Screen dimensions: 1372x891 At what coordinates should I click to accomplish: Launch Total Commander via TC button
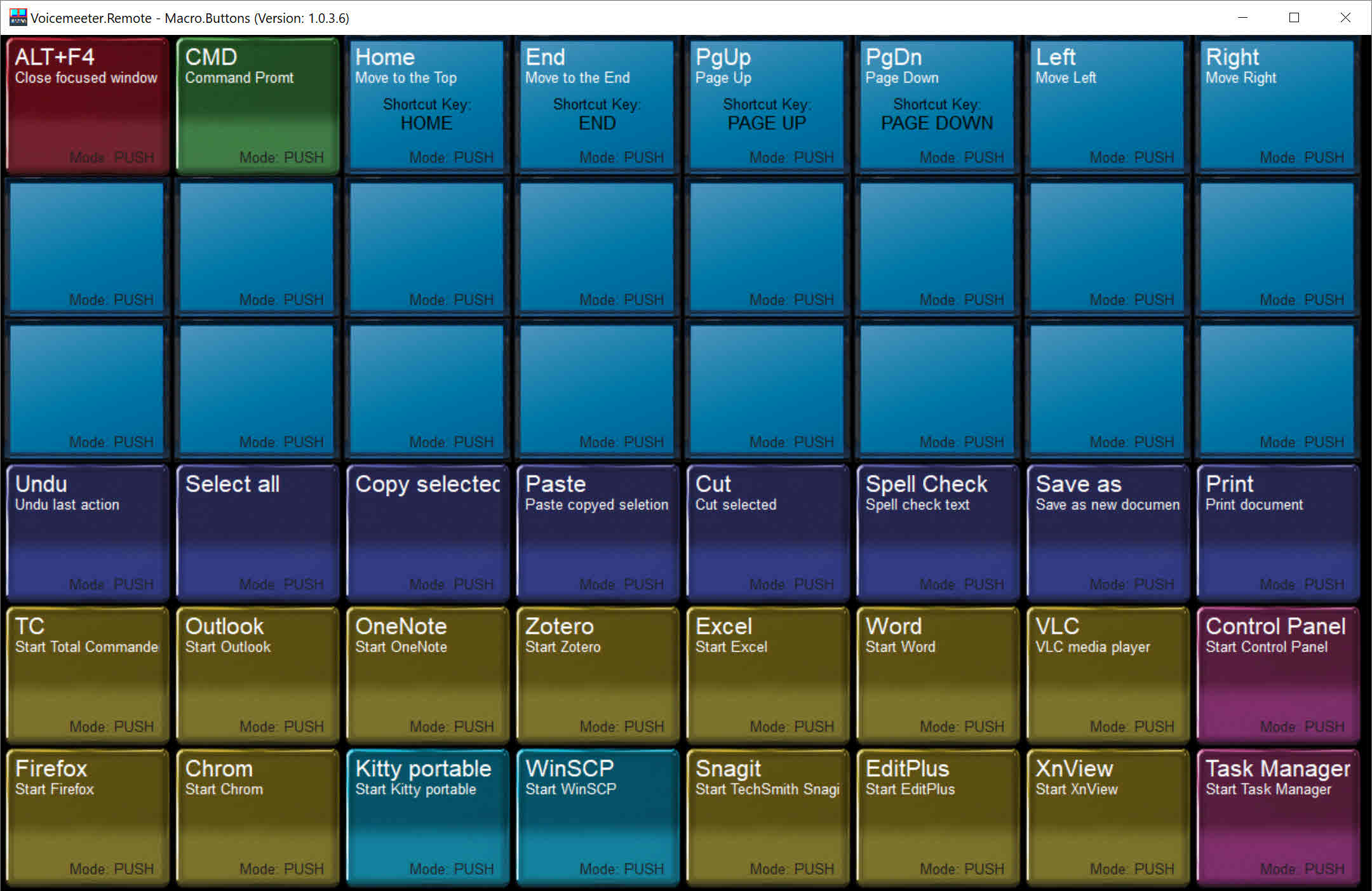pos(87,674)
